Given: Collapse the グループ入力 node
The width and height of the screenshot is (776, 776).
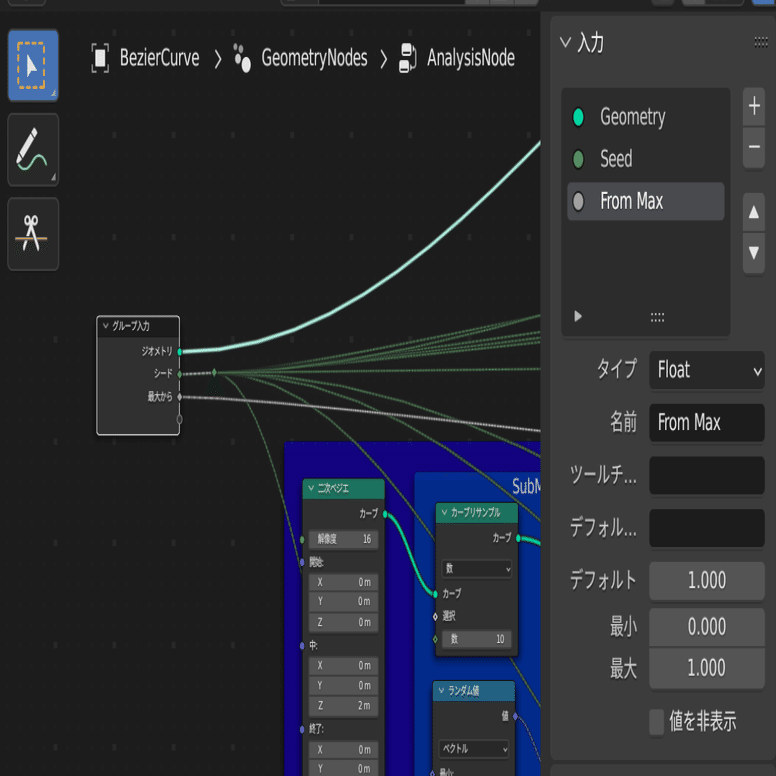Looking at the screenshot, I should [x=105, y=326].
